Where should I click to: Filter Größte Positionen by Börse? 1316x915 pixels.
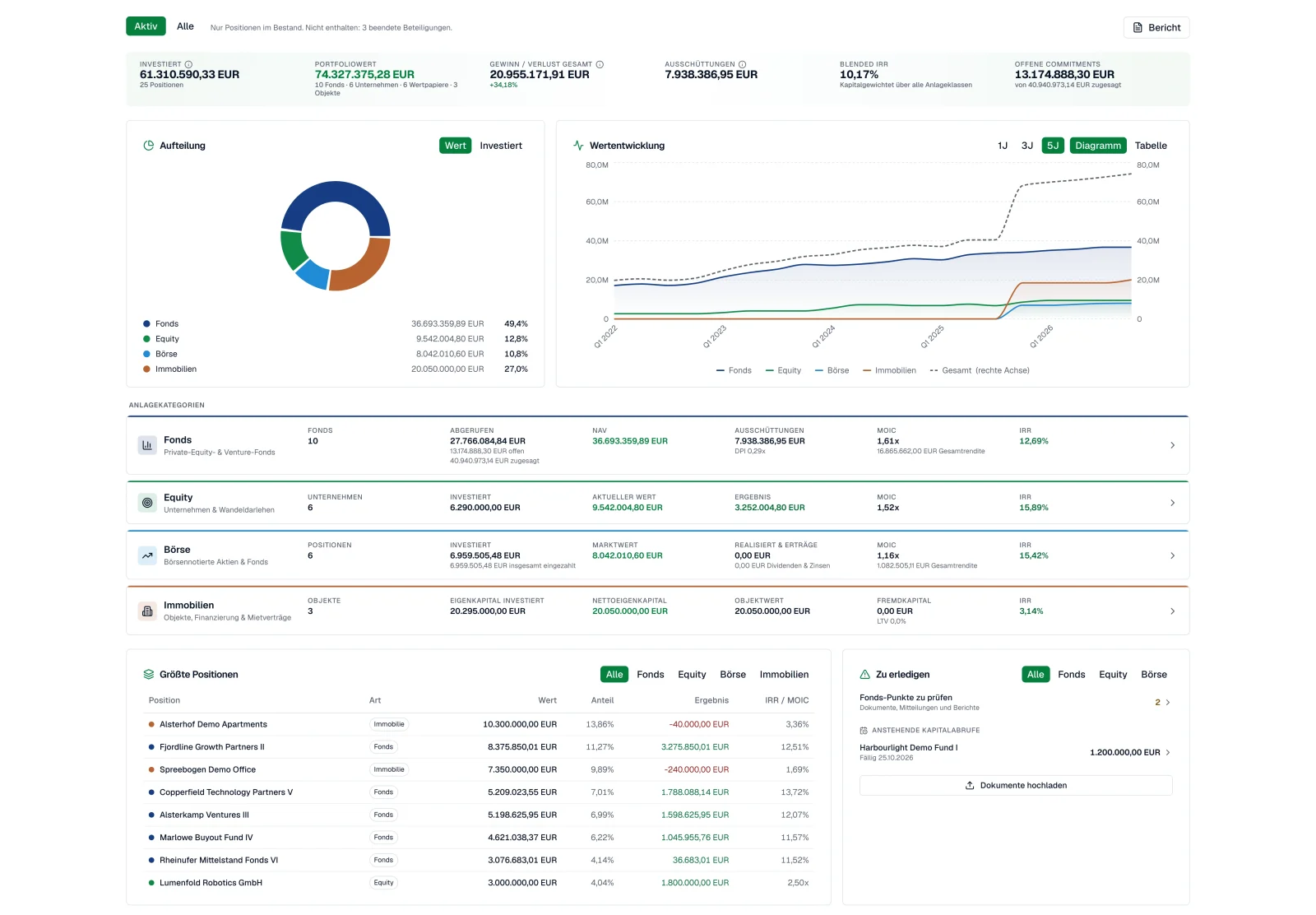pyautogui.click(x=733, y=675)
